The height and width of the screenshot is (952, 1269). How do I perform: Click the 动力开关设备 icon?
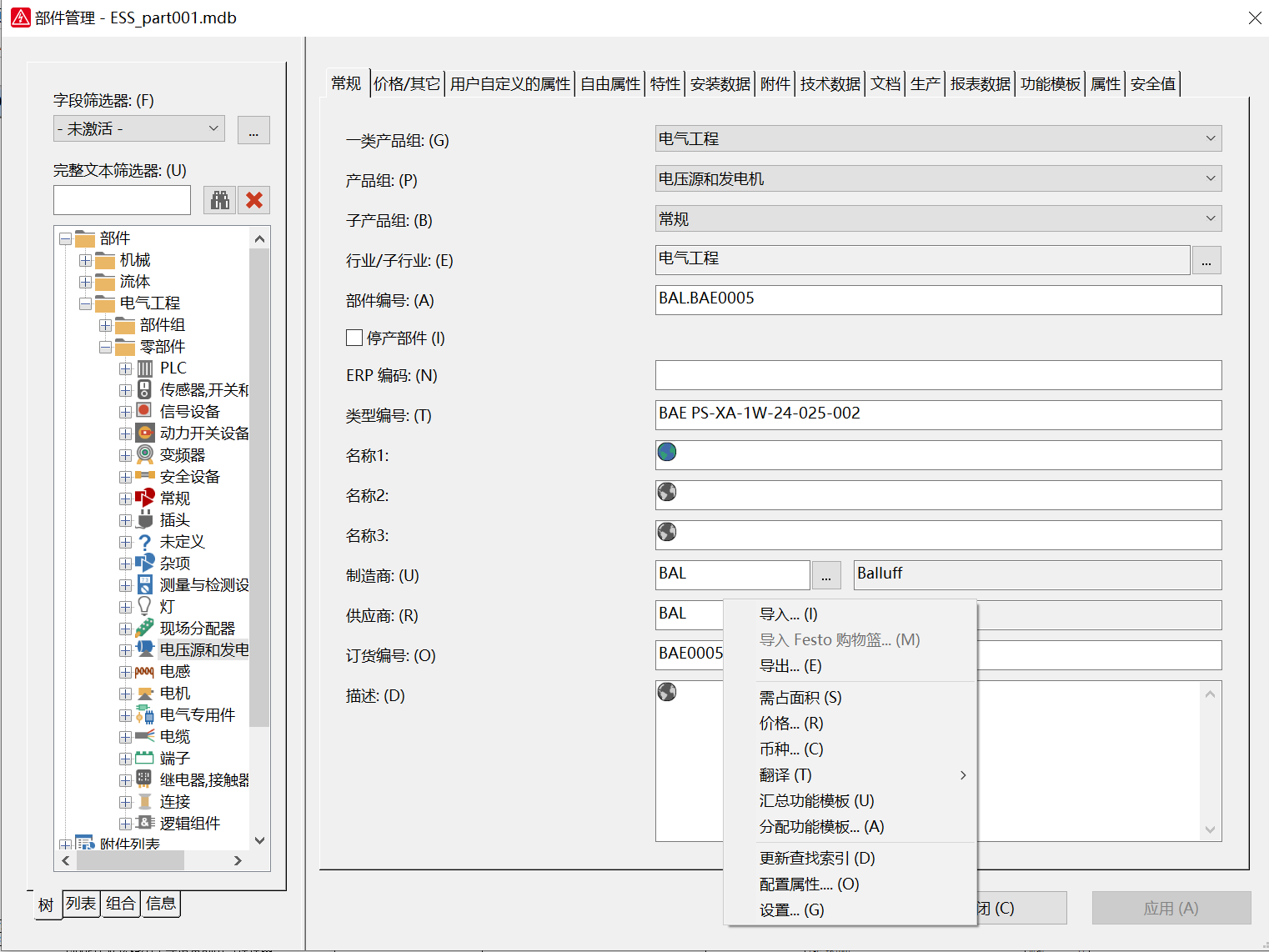pyautogui.click(x=145, y=433)
